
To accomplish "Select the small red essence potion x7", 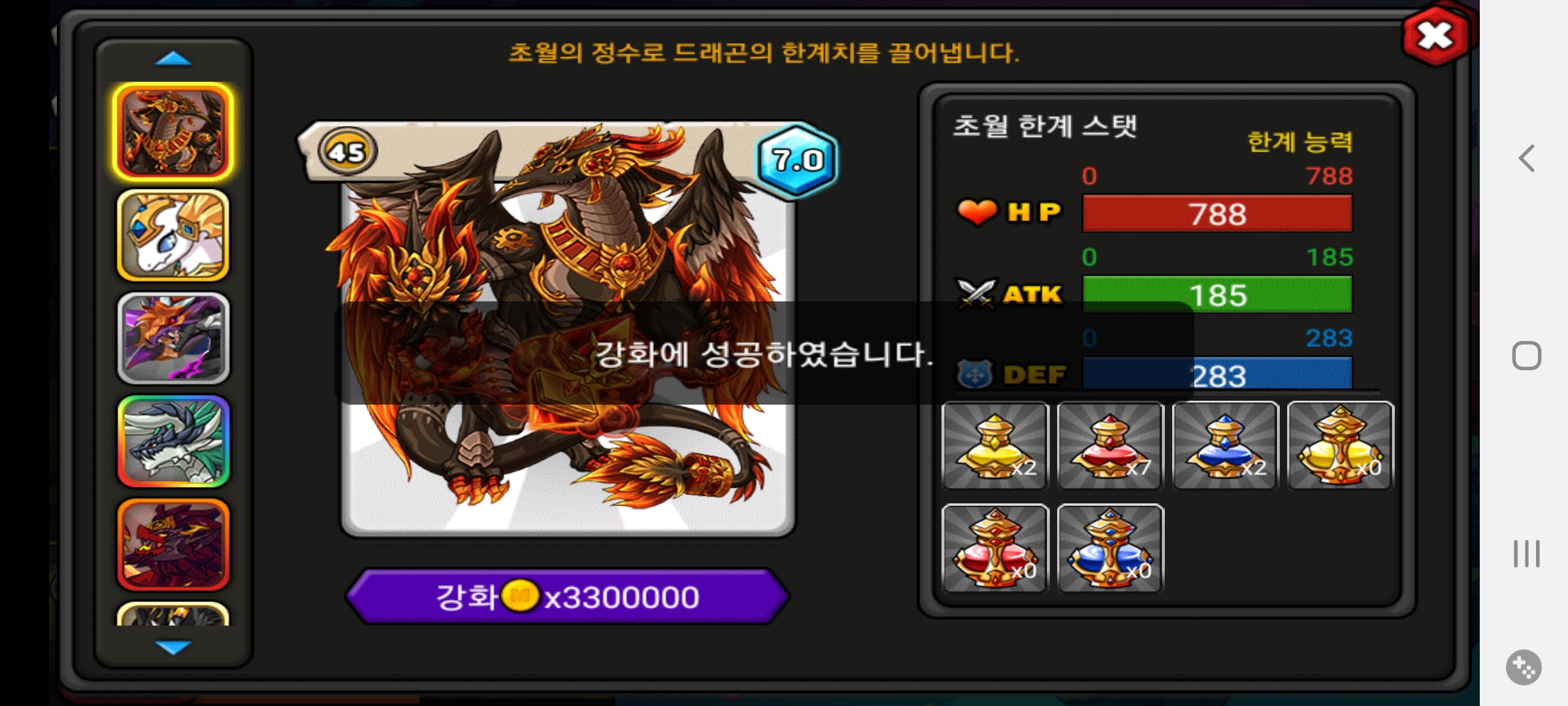I will 1110,445.
